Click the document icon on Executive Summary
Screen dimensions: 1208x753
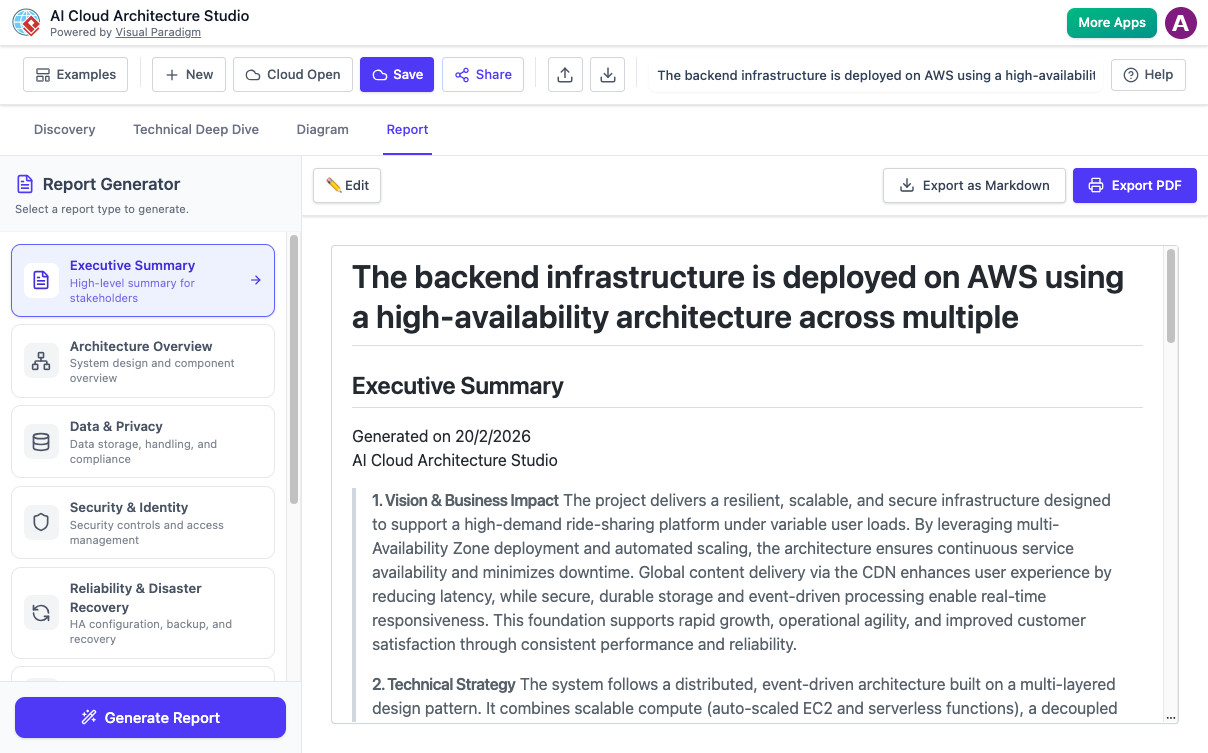[x=41, y=280]
